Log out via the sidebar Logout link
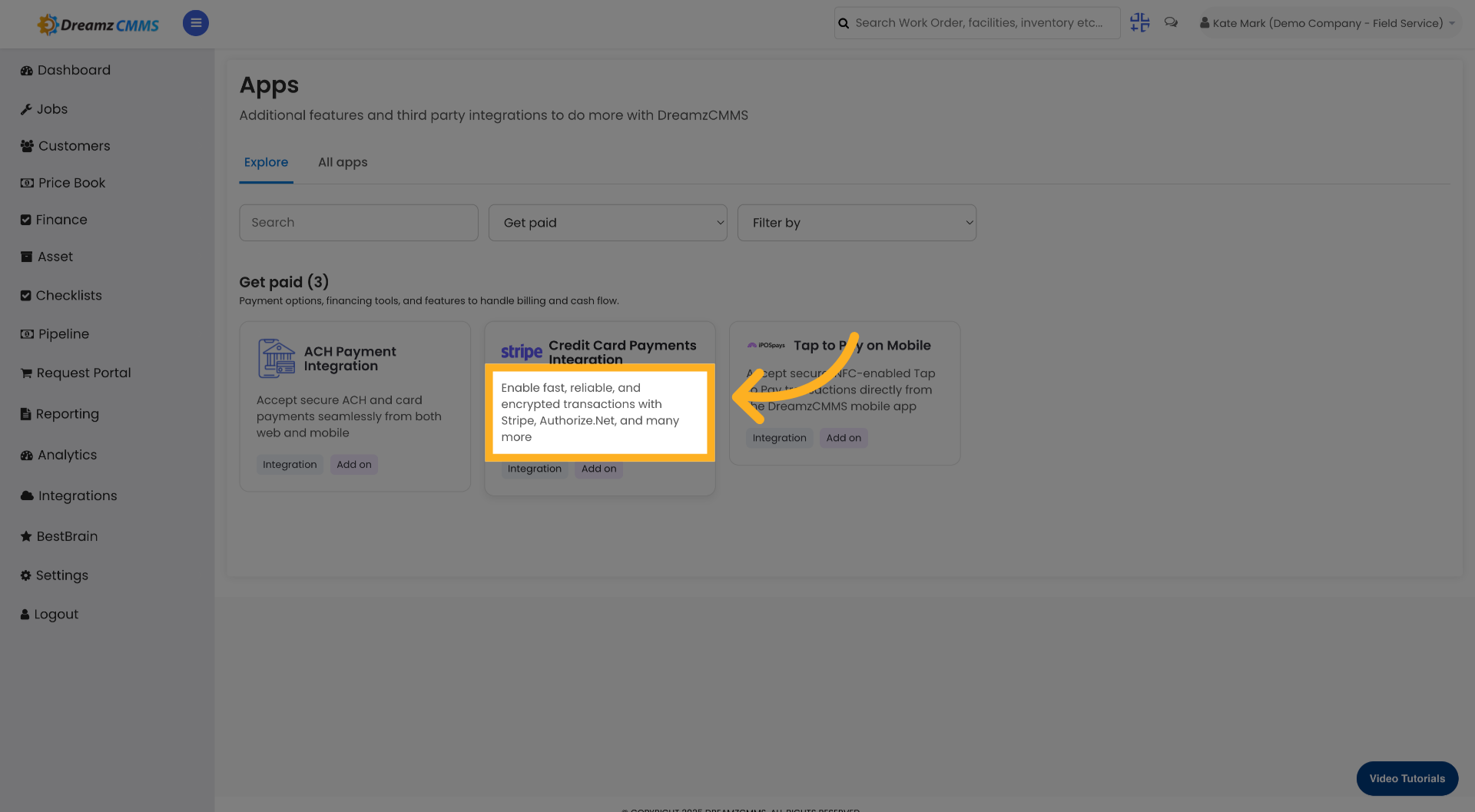The height and width of the screenshot is (812, 1475). 55,614
